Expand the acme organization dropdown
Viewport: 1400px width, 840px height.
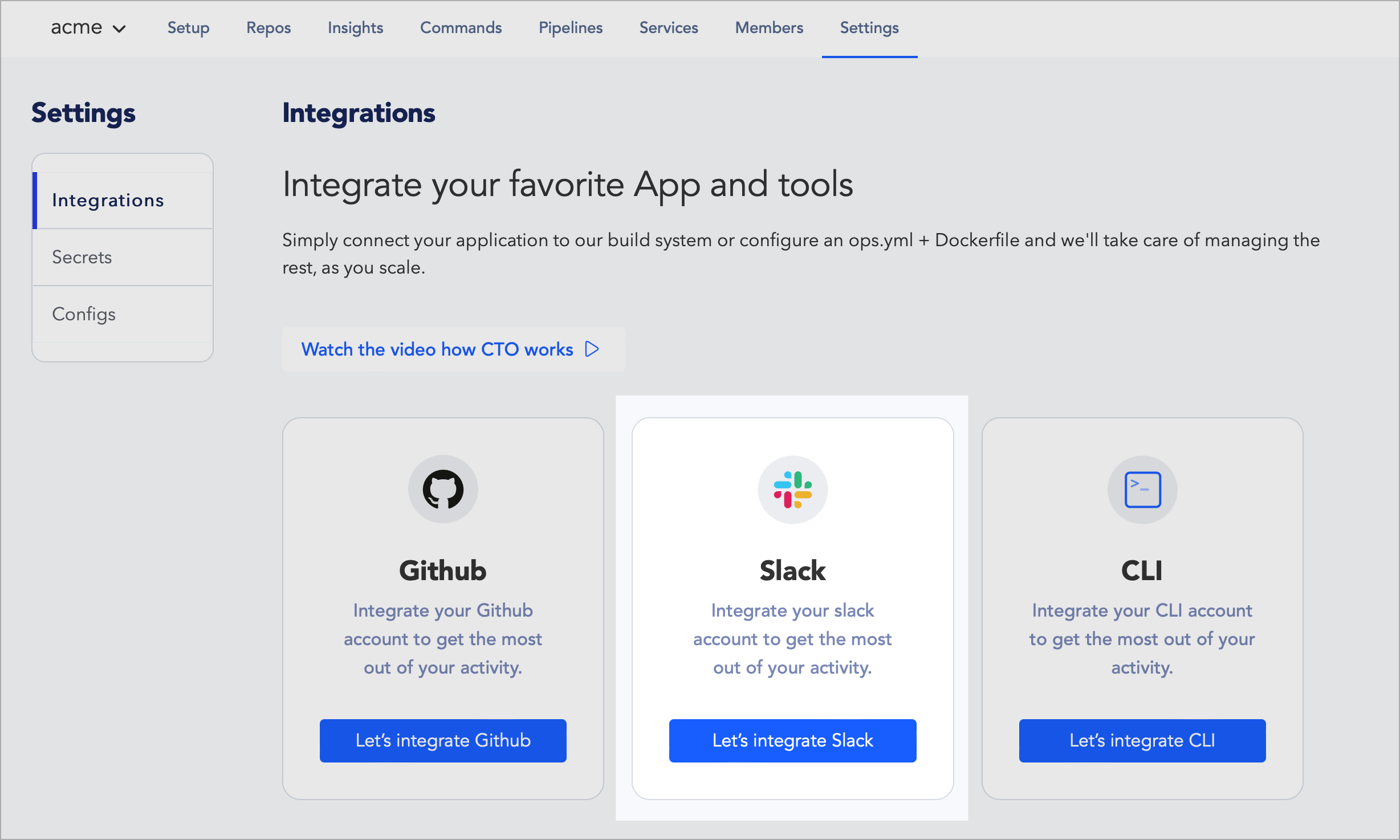pos(86,27)
